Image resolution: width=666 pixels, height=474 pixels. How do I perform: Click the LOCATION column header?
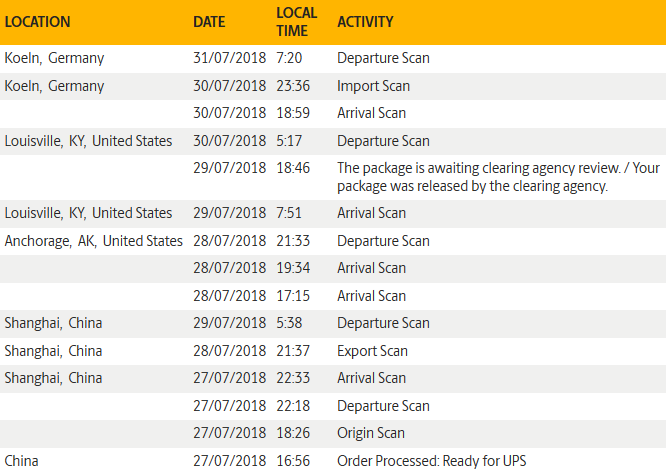pyautogui.click(x=39, y=22)
